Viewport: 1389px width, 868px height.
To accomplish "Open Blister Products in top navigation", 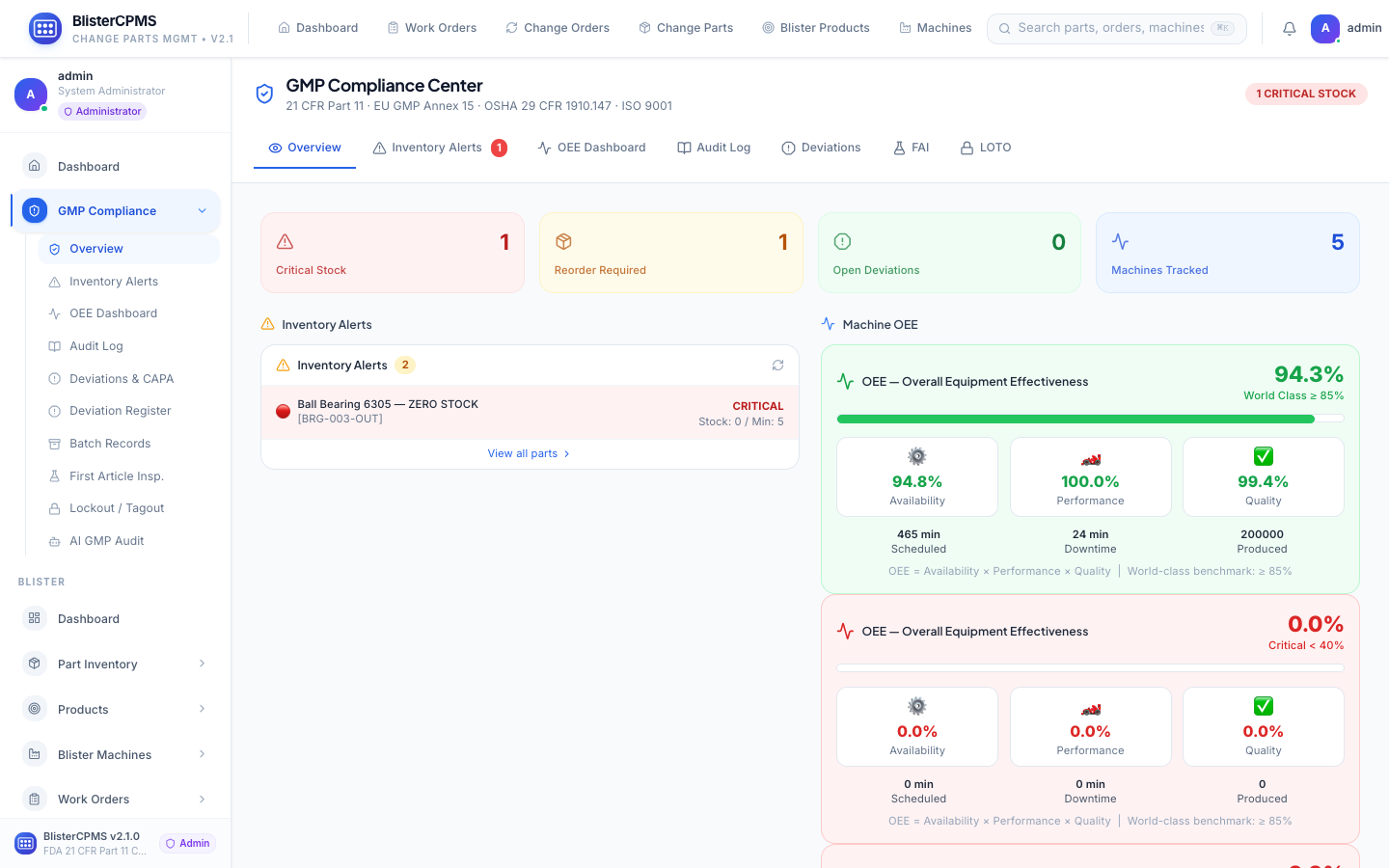I will click(816, 28).
